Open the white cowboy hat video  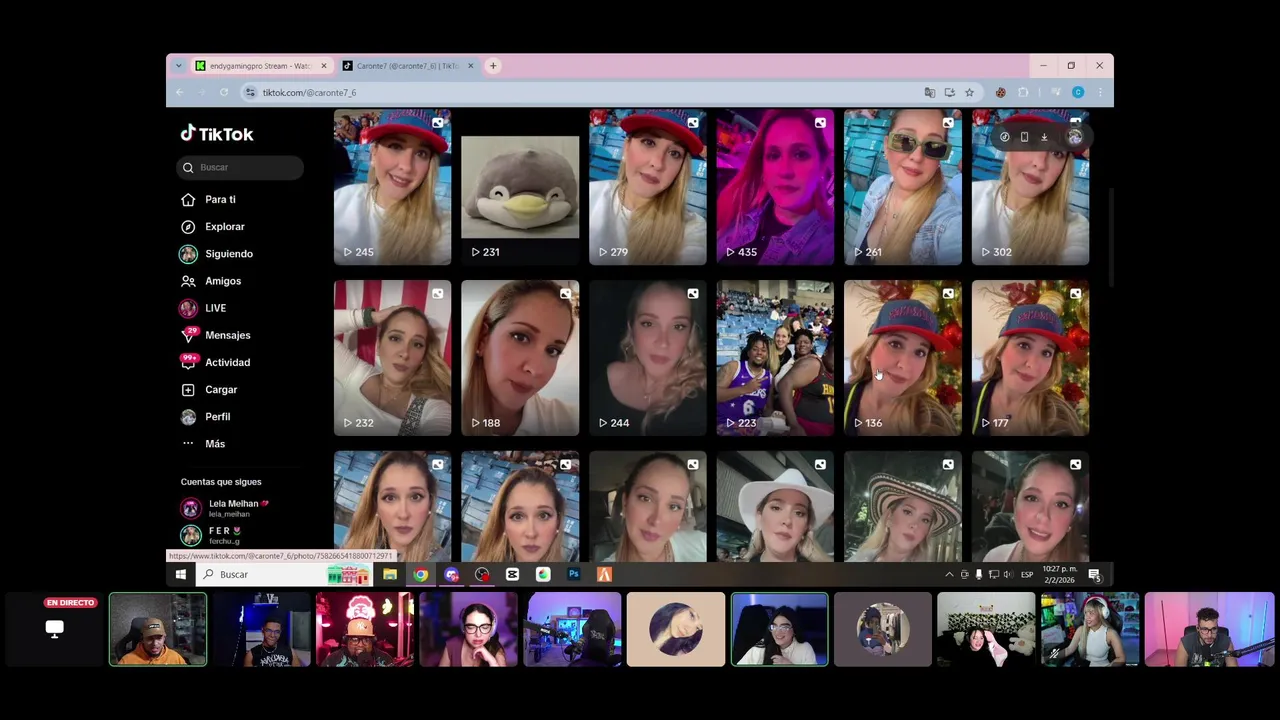[775, 506]
